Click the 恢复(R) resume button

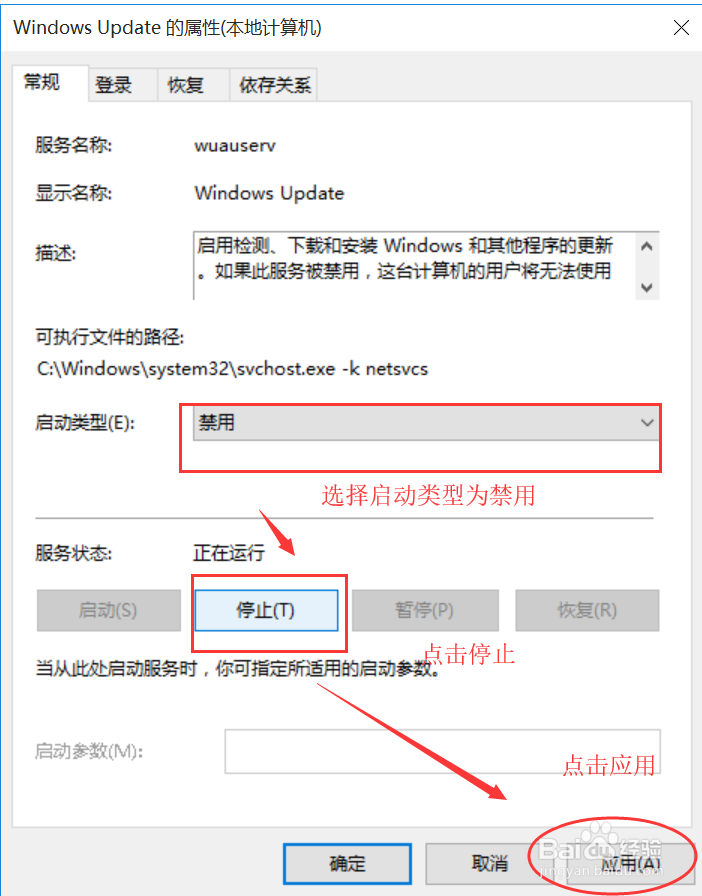(x=587, y=610)
